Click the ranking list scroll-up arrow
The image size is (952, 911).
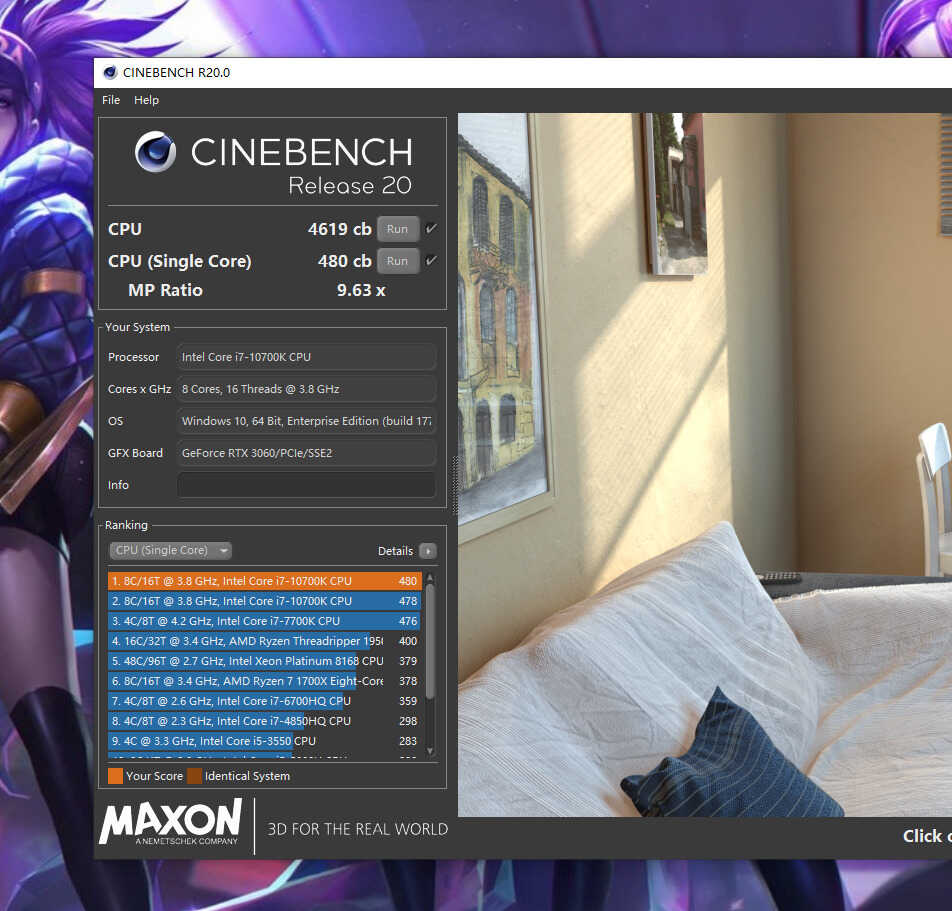[430, 578]
